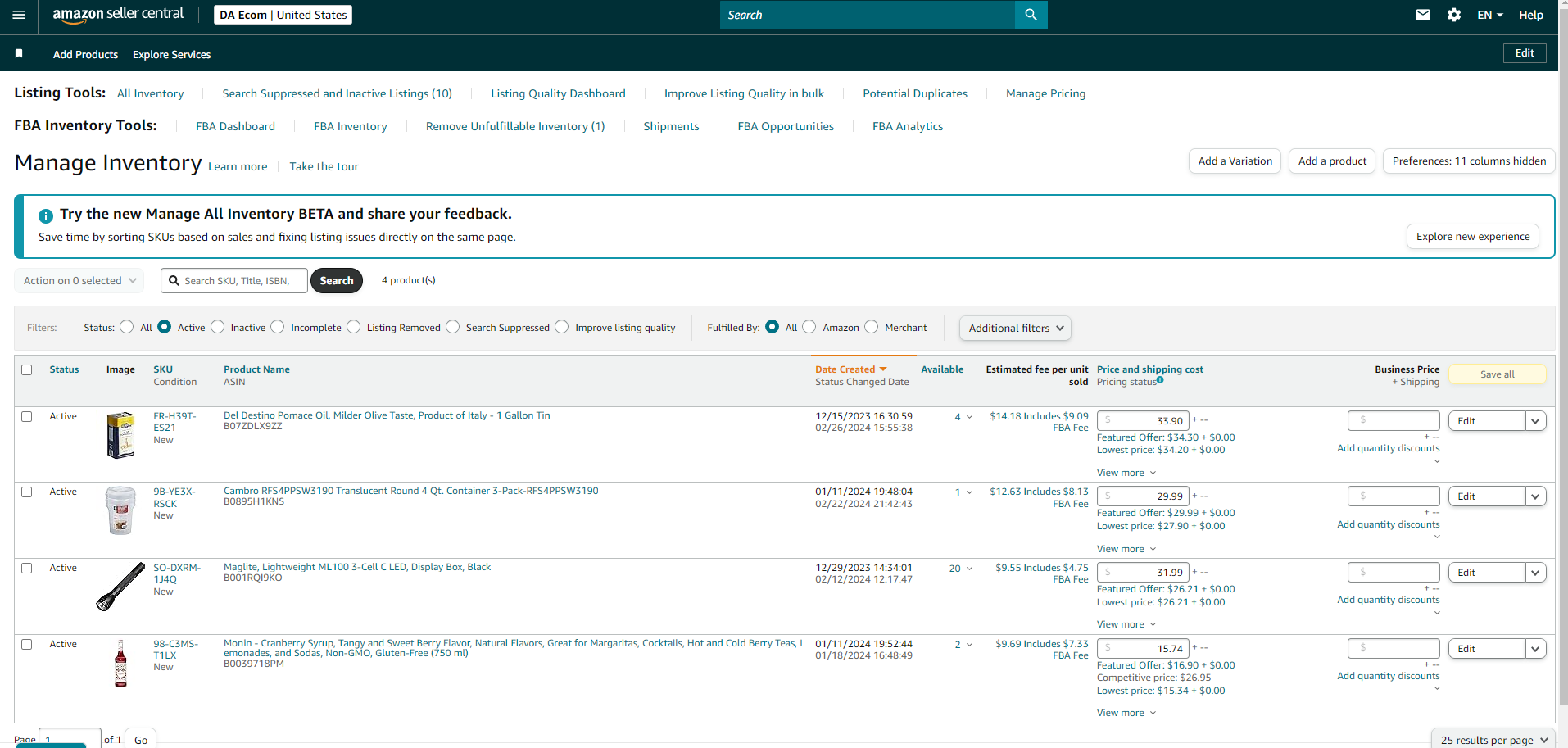The width and height of the screenshot is (1568, 748).
Task: Select the Inactive status filter
Action: pos(217,327)
